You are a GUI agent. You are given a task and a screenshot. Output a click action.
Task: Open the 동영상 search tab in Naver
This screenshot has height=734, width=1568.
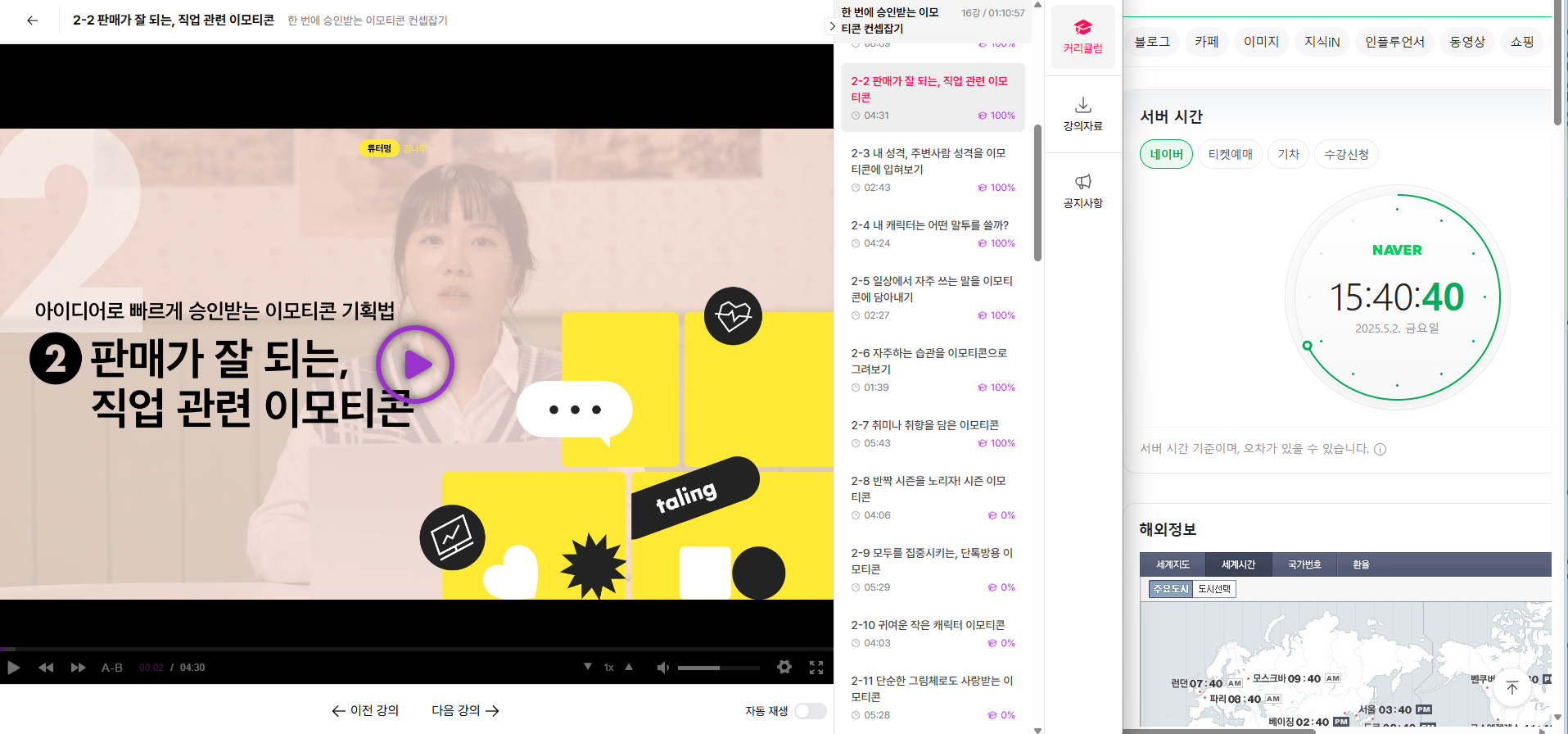pos(1467,42)
